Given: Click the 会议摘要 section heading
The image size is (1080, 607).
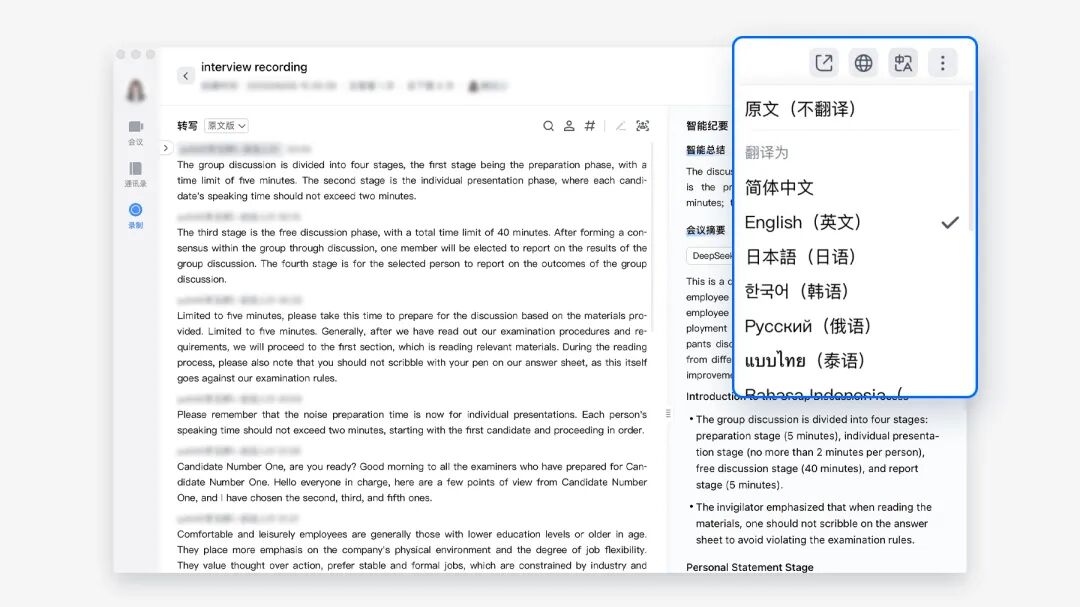Looking at the screenshot, I should (x=705, y=229).
